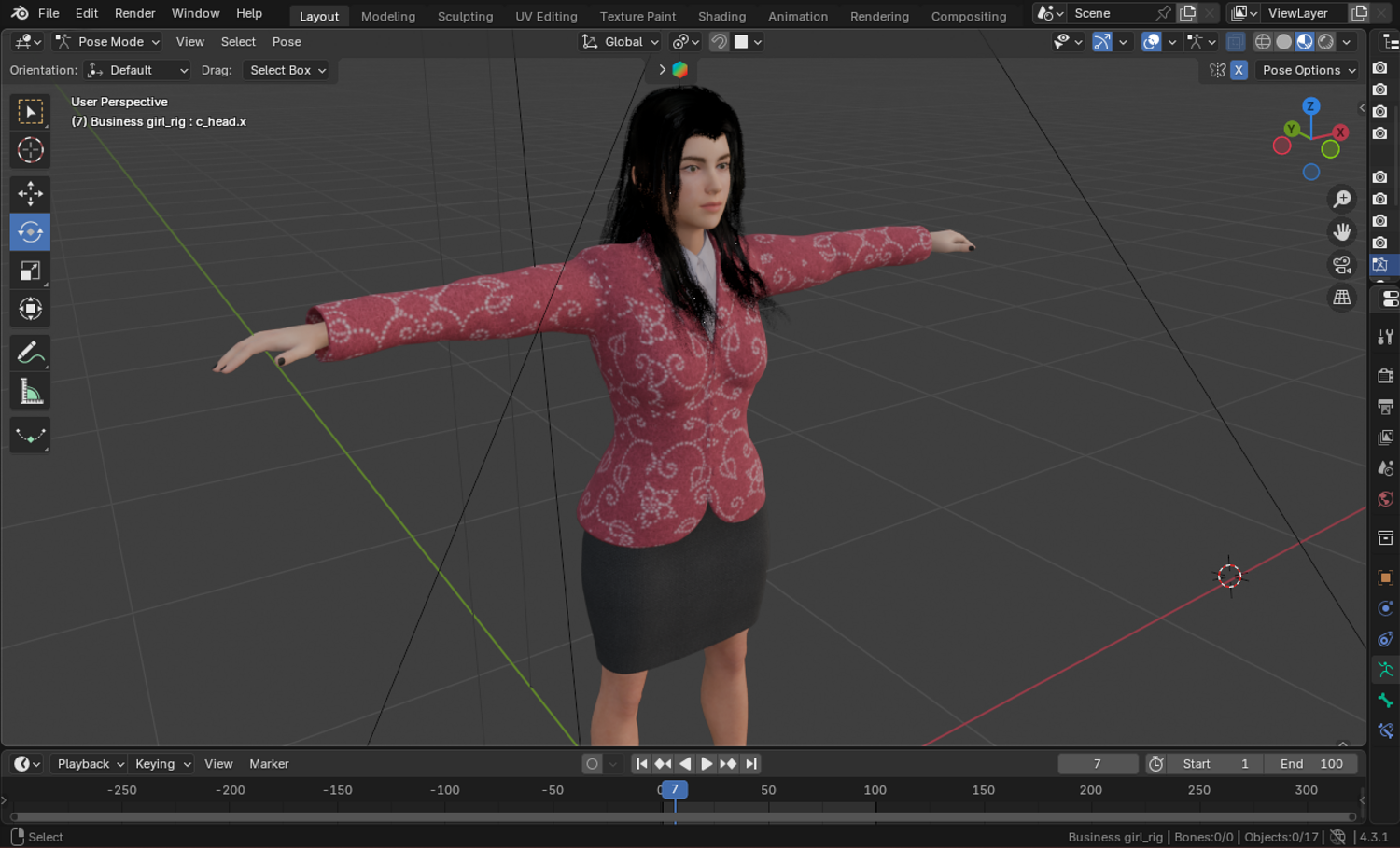Image resolution: width=1400 pixels, height=848 pixels.
Task: Activate the 3D Cursor tool
Action: click(x=30, y=150)
